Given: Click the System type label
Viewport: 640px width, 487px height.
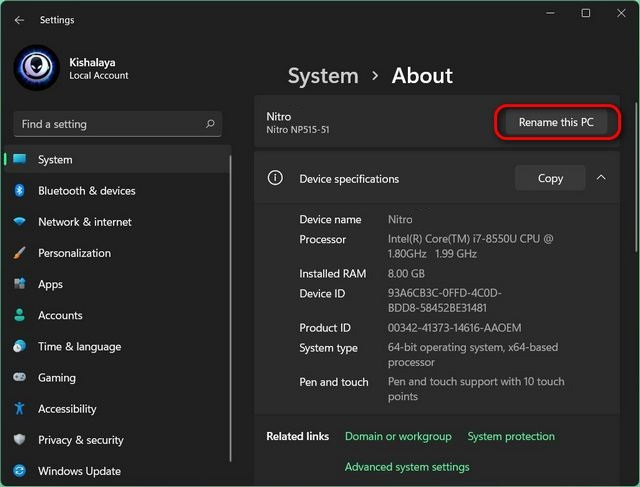Looking at the screenshot, I should pos(328,348).
